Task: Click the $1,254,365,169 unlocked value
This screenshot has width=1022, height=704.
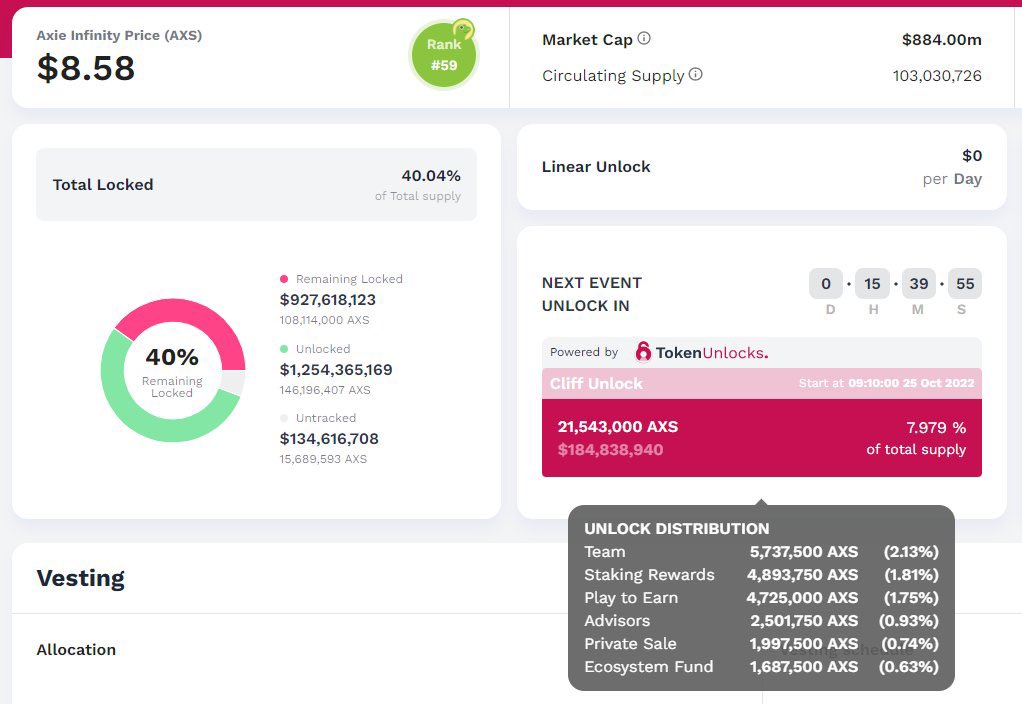Action: tap(336, 370)
